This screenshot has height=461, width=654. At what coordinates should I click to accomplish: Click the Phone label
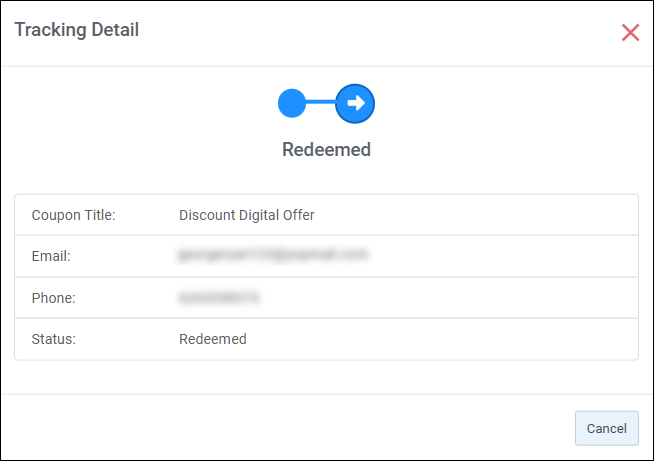pos(53,298)
